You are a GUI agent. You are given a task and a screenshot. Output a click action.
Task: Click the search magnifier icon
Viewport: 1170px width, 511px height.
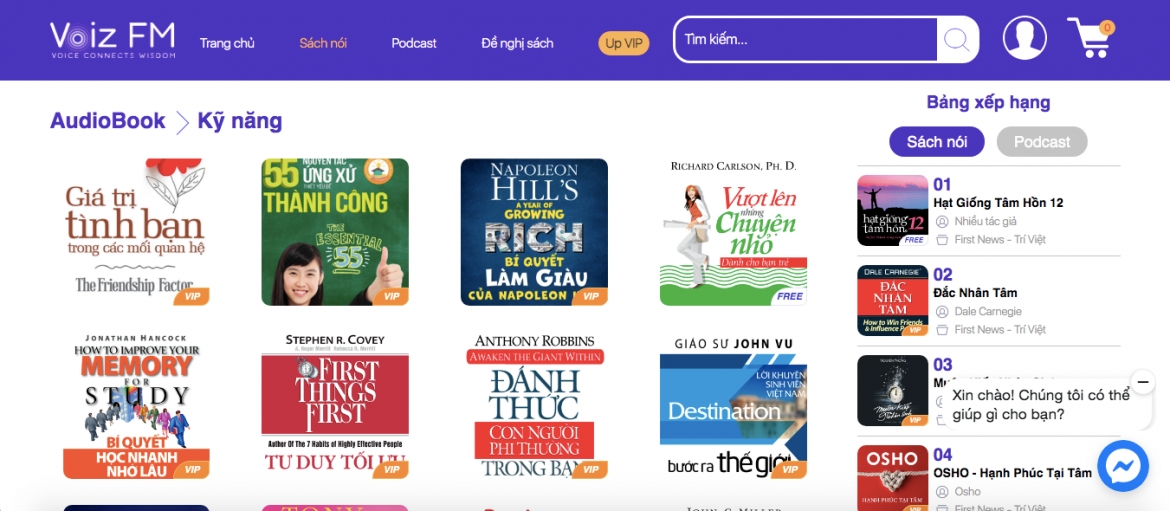coord(956,39)
